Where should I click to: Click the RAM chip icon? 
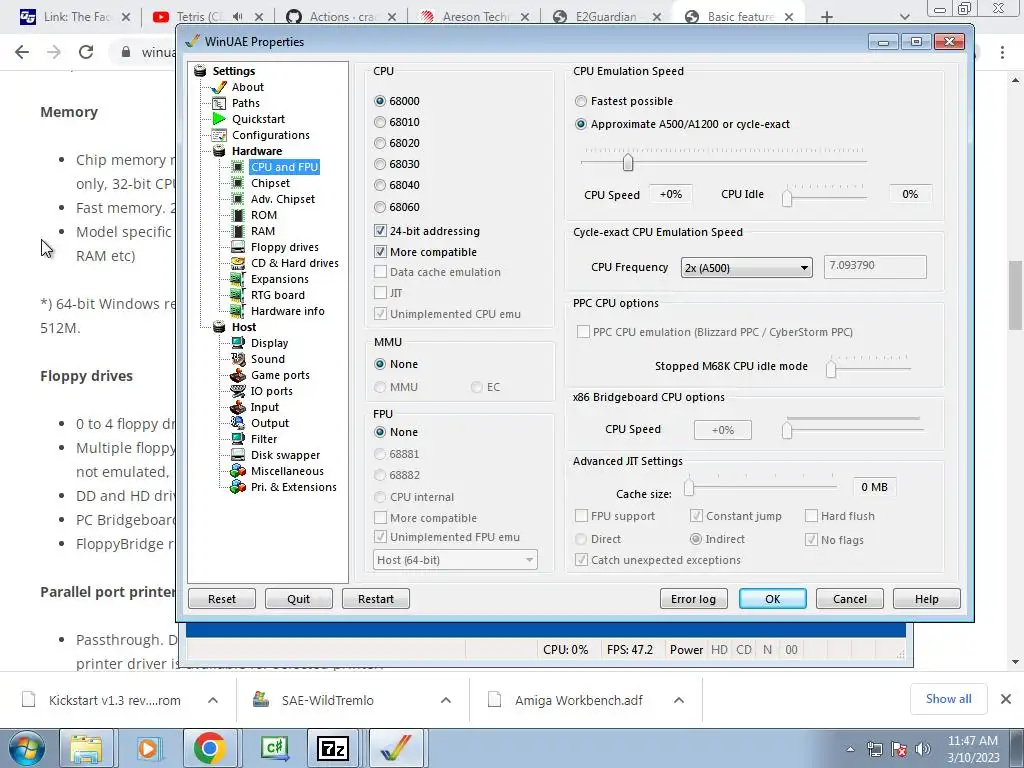pyautogui.click(x=238, y=231)
